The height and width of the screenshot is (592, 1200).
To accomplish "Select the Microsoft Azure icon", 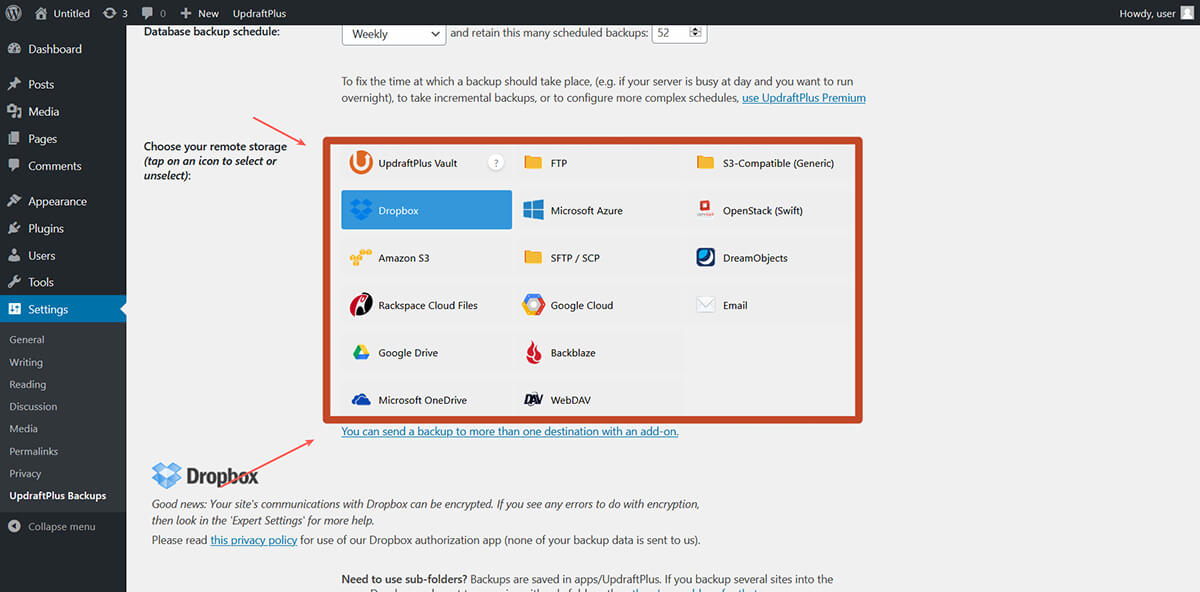I will [532, 210].
